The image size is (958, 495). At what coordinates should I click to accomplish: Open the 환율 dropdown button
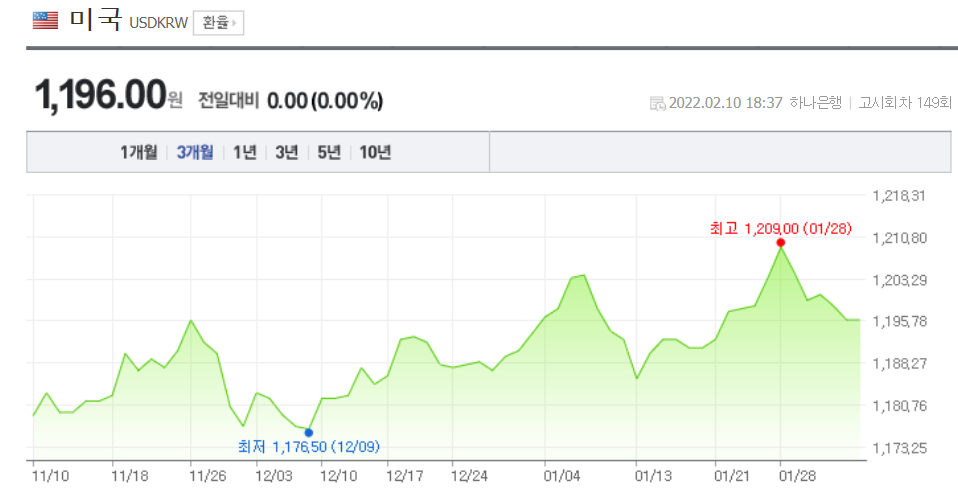tap(219, 23)
